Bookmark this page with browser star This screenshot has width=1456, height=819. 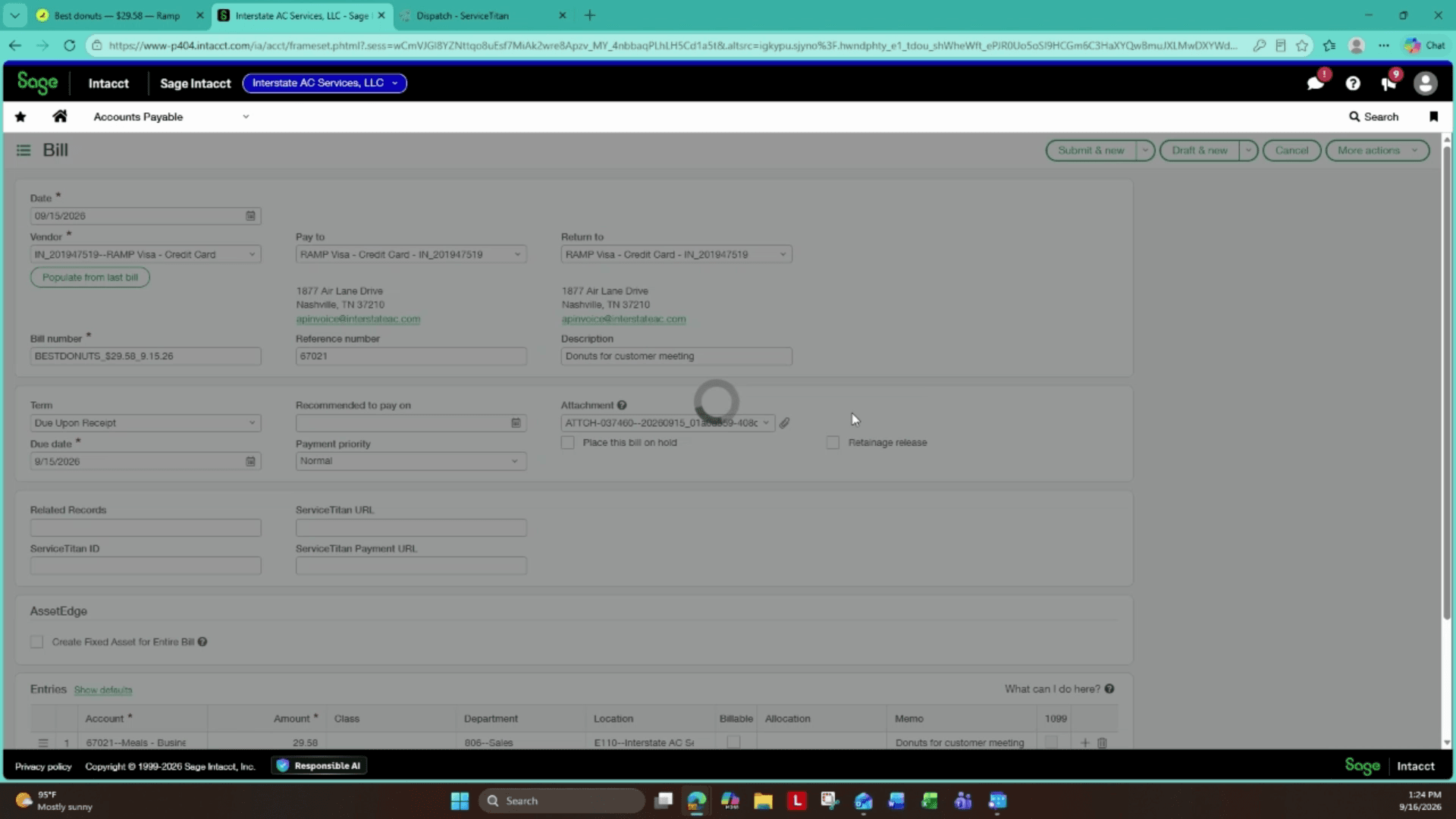[1302, 45]
